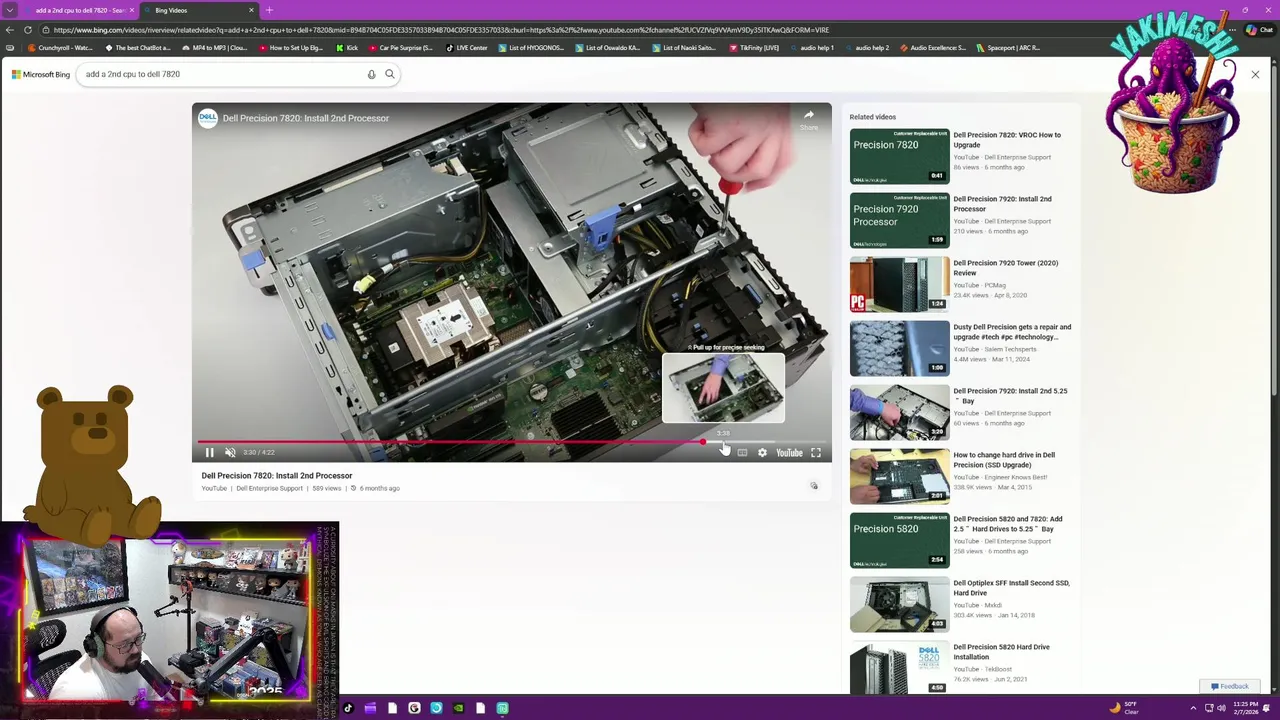Open the Kick bookmark

click(x=348, y=48)
